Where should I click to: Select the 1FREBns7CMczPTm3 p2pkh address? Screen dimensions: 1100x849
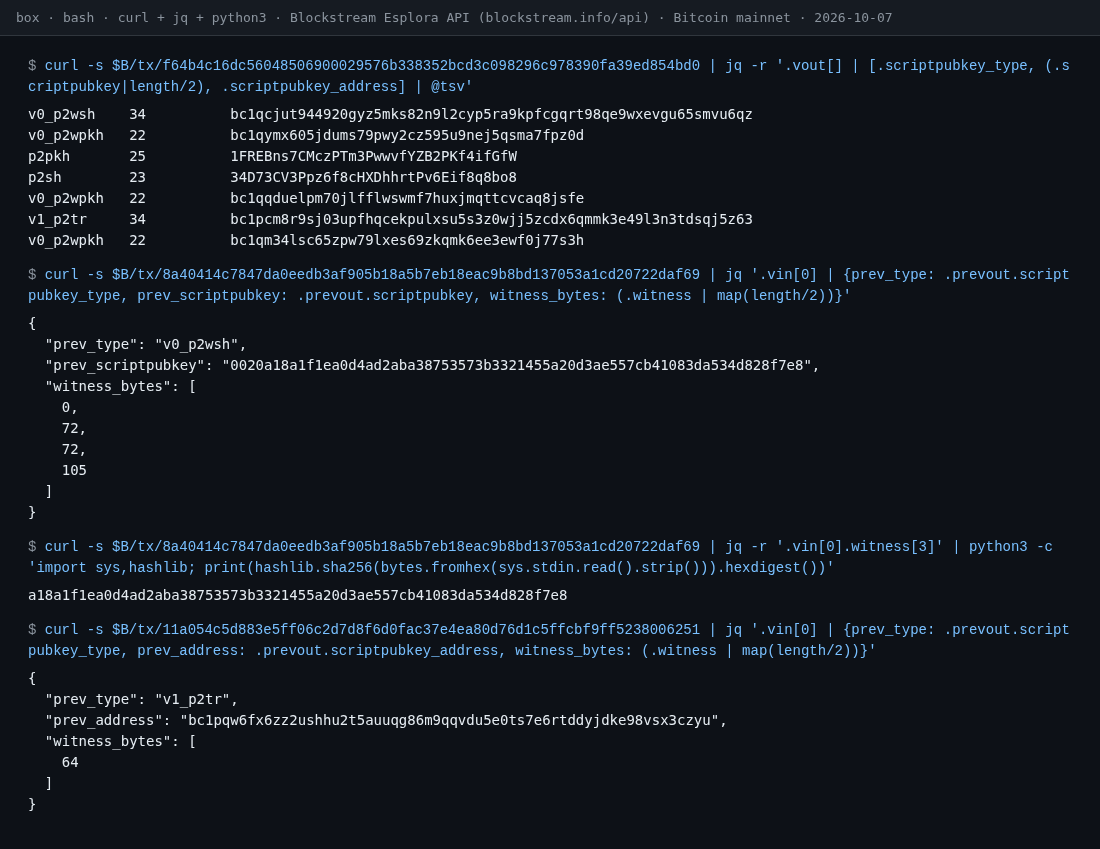373,156
